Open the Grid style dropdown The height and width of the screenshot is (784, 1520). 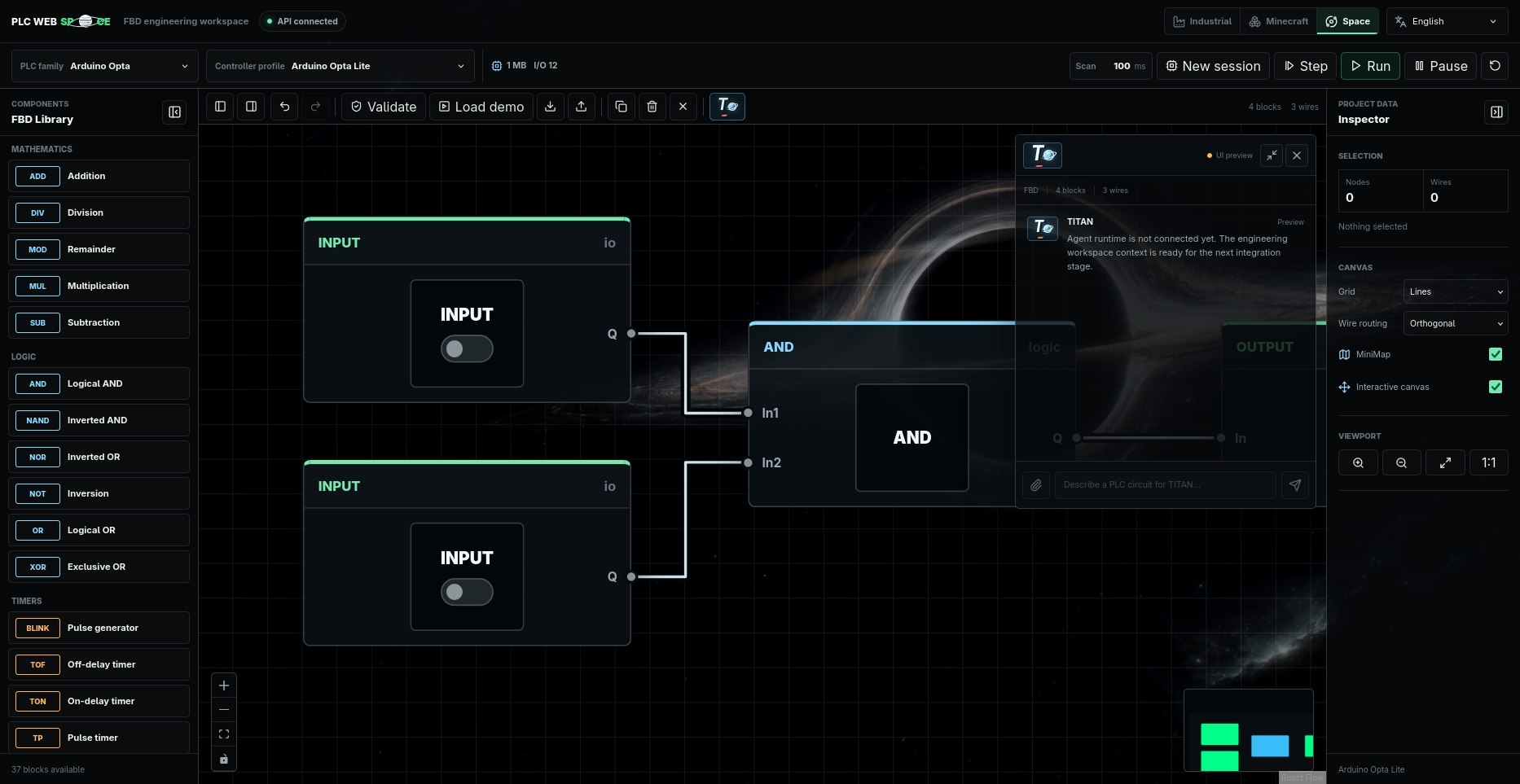coord(1456,291)
